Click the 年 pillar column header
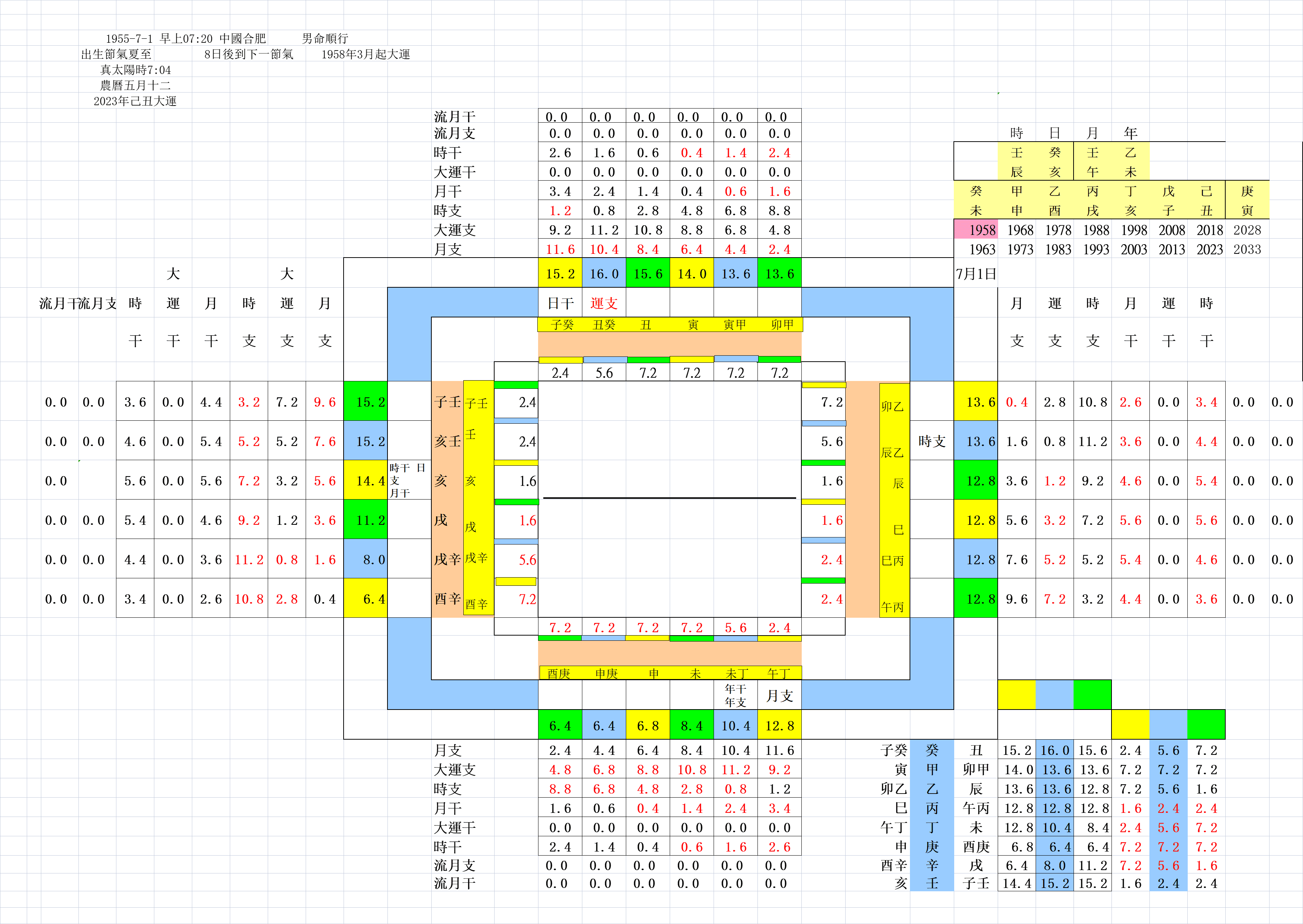Image resolution: width=1303 pixels, height=924 pixels. [1130, 133]
